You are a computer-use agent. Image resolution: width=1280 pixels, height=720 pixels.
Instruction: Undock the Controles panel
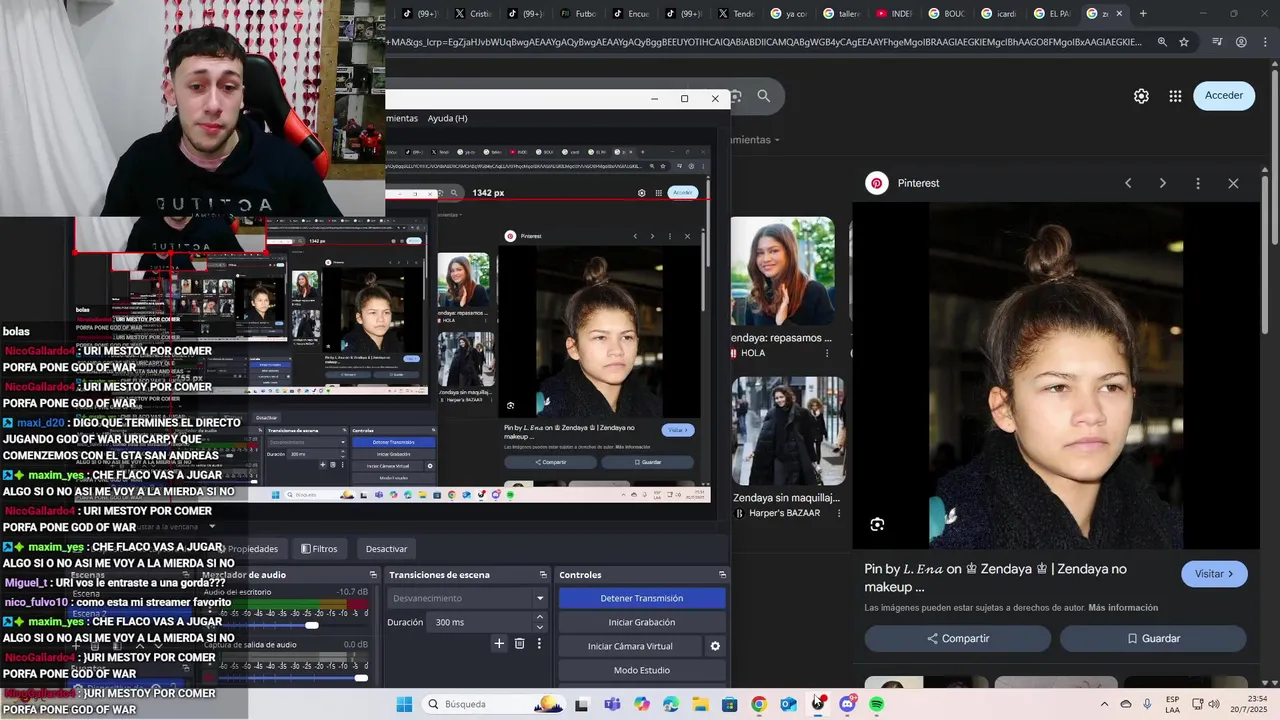[722, 575]
